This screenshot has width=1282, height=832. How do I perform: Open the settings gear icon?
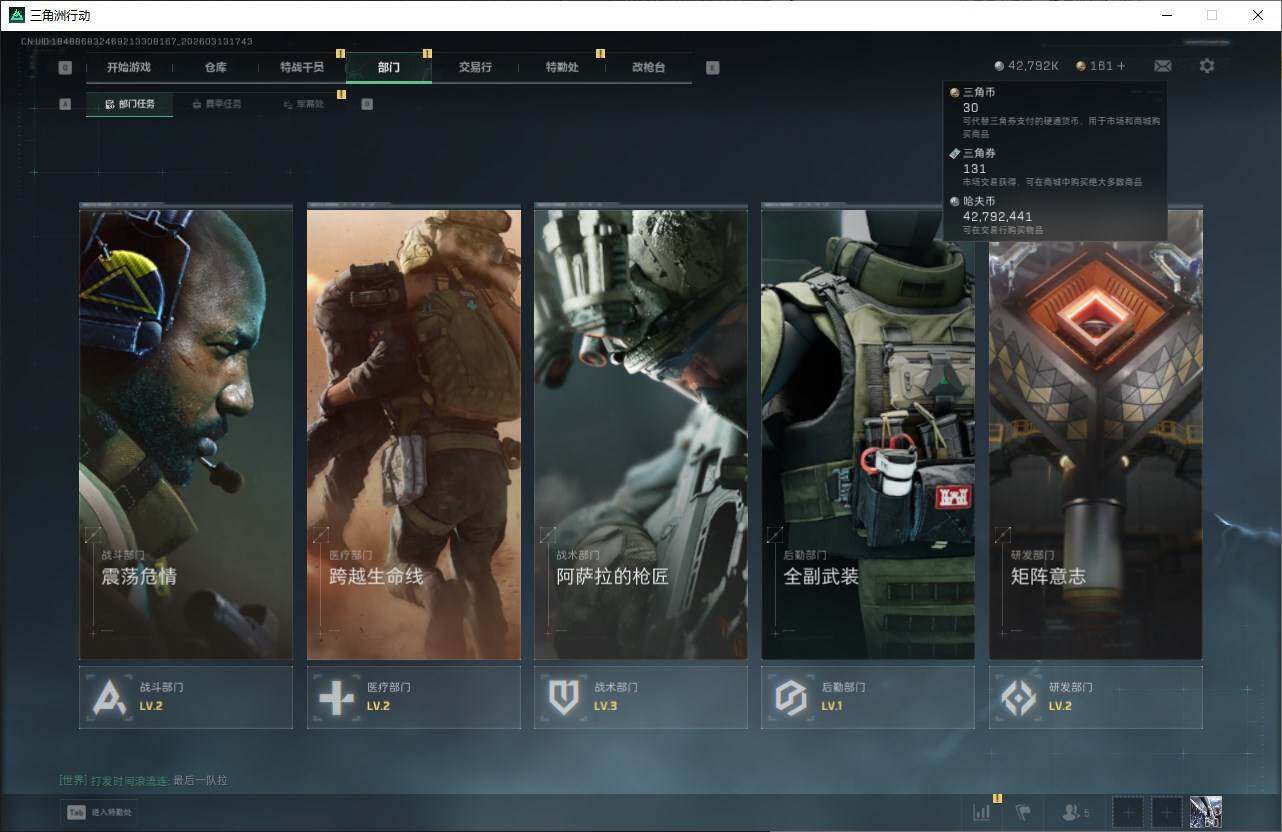[x=1207, y=66]
